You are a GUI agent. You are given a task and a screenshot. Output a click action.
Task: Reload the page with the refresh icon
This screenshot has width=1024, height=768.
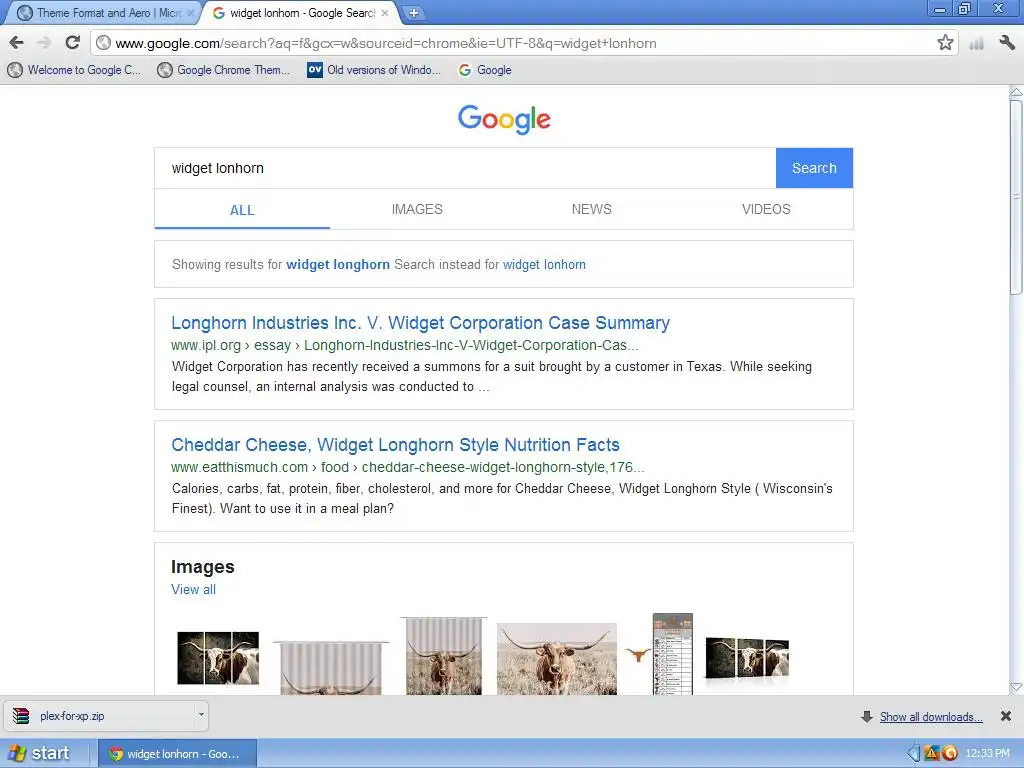click(x=72, y=43)
